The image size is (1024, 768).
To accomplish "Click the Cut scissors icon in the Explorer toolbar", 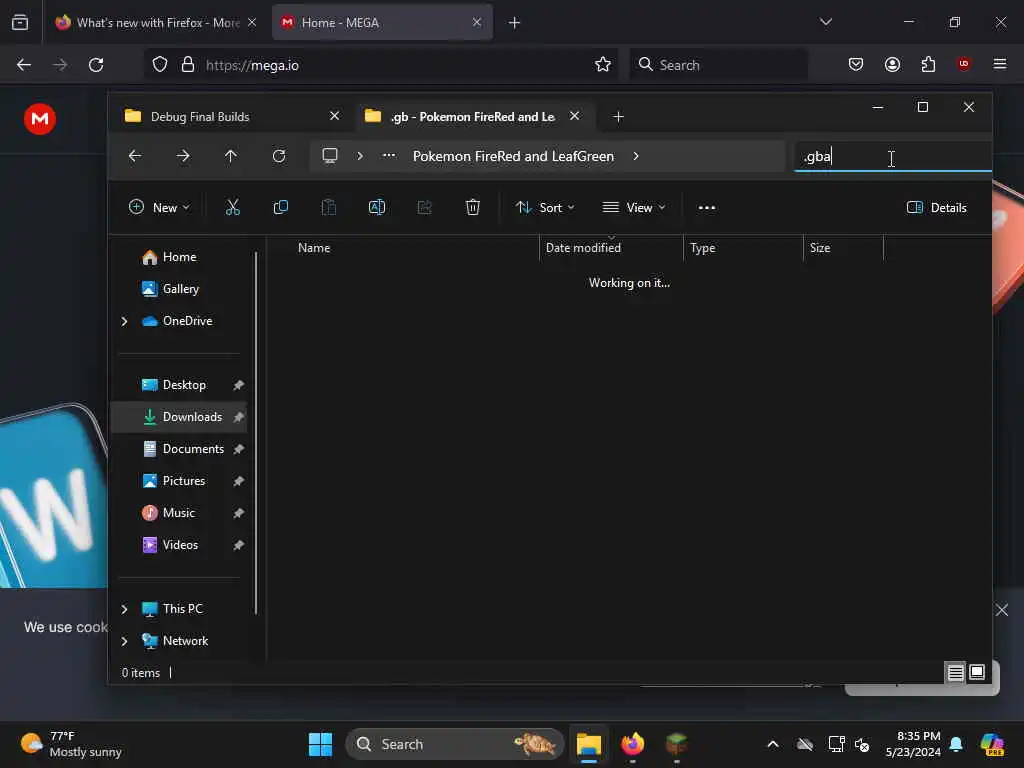I will tap(232, 208).
